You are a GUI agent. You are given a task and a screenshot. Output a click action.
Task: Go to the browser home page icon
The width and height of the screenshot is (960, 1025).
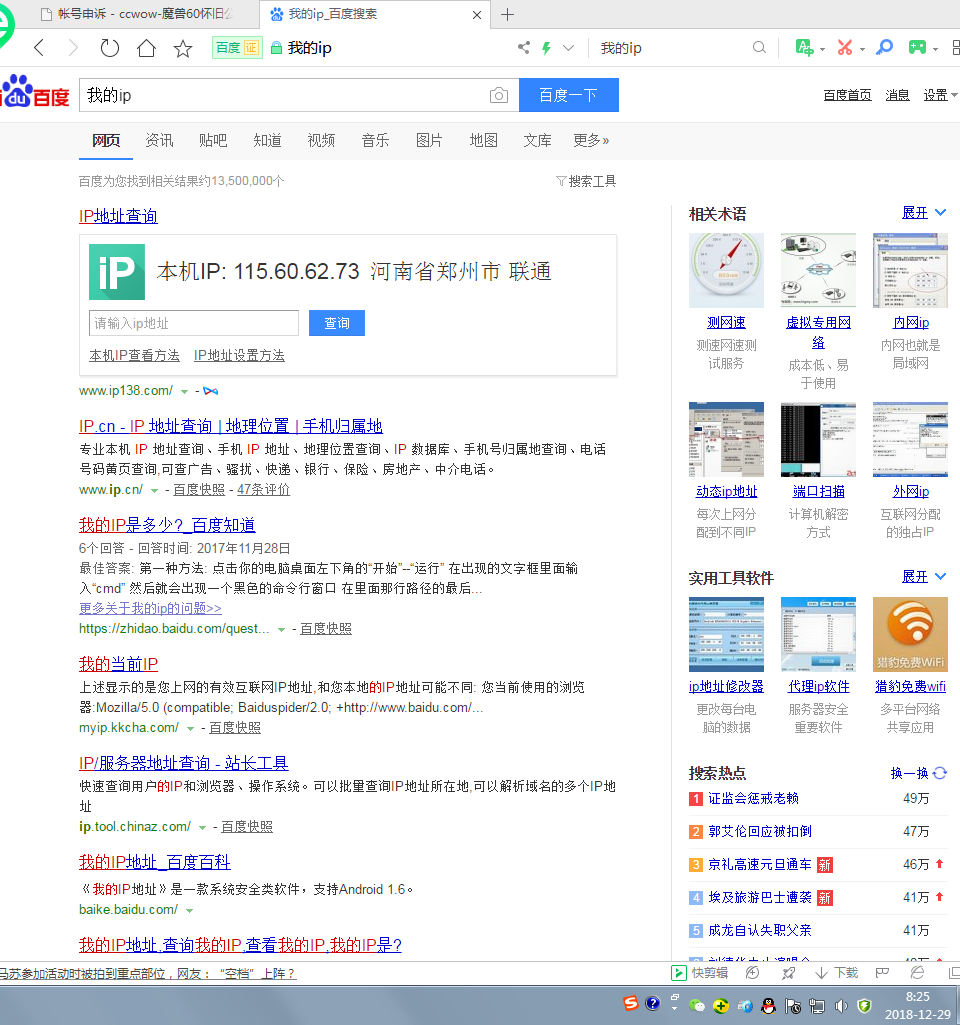[146, 48]
